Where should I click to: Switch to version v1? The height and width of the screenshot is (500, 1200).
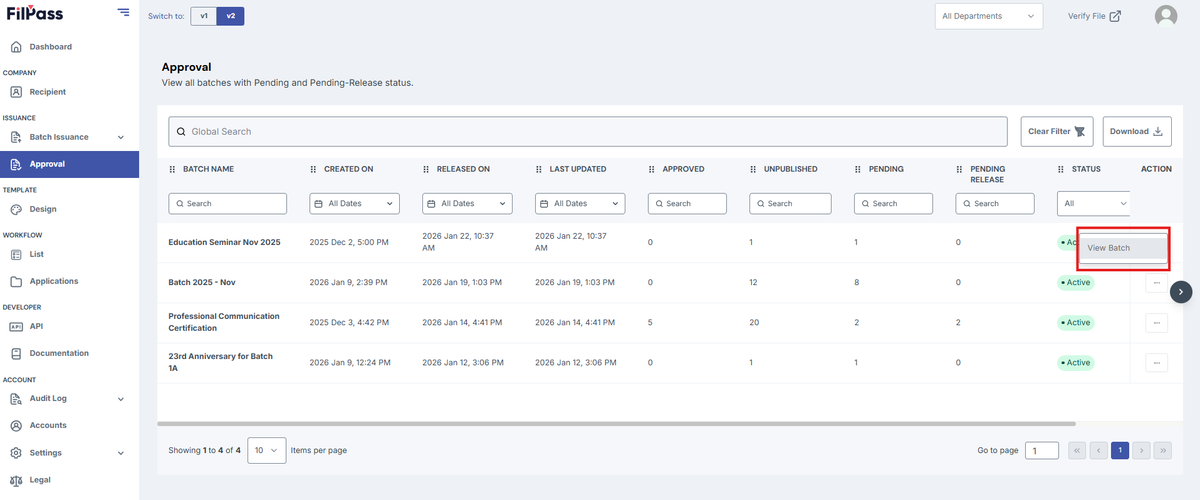pos(204,16)
